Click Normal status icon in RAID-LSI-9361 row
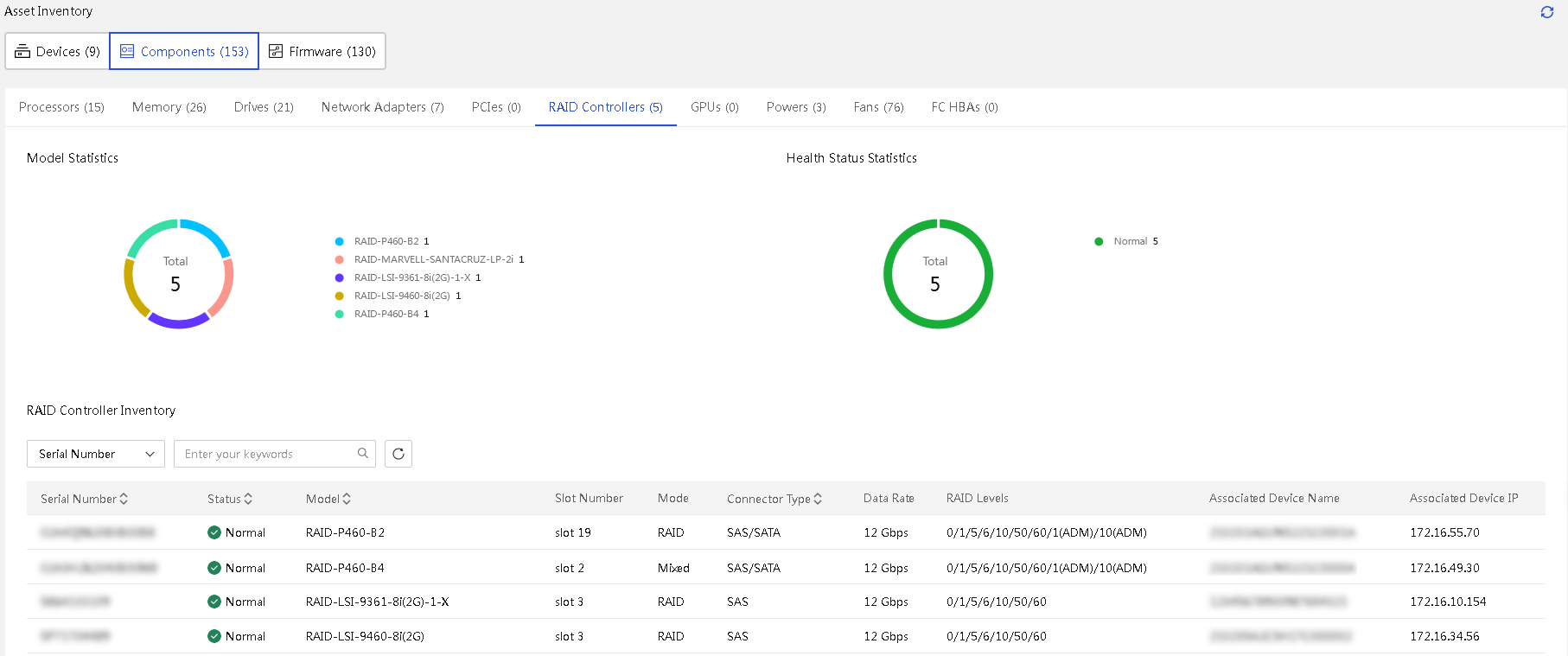The width and height of the screenshot is (1568, 656). pos(214,602)
